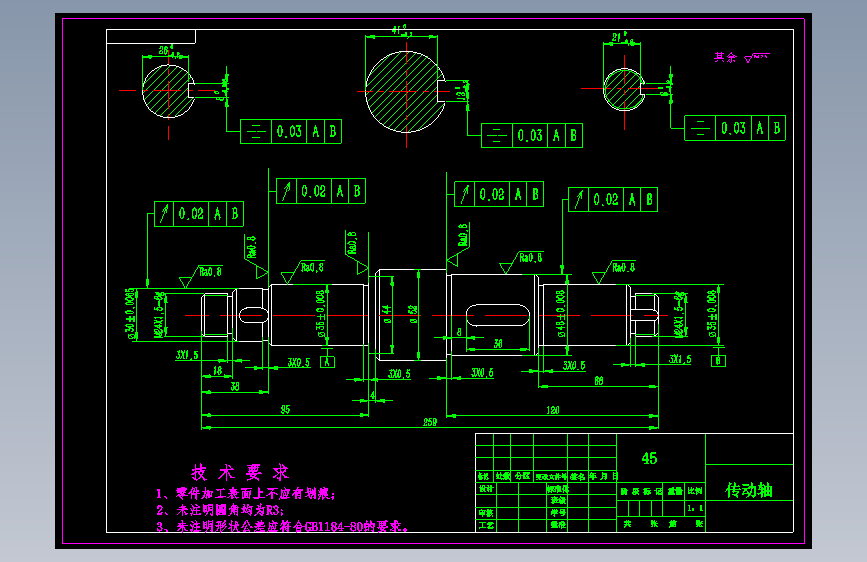
Task: Click overall length dimension '259'
Action: 430,422
